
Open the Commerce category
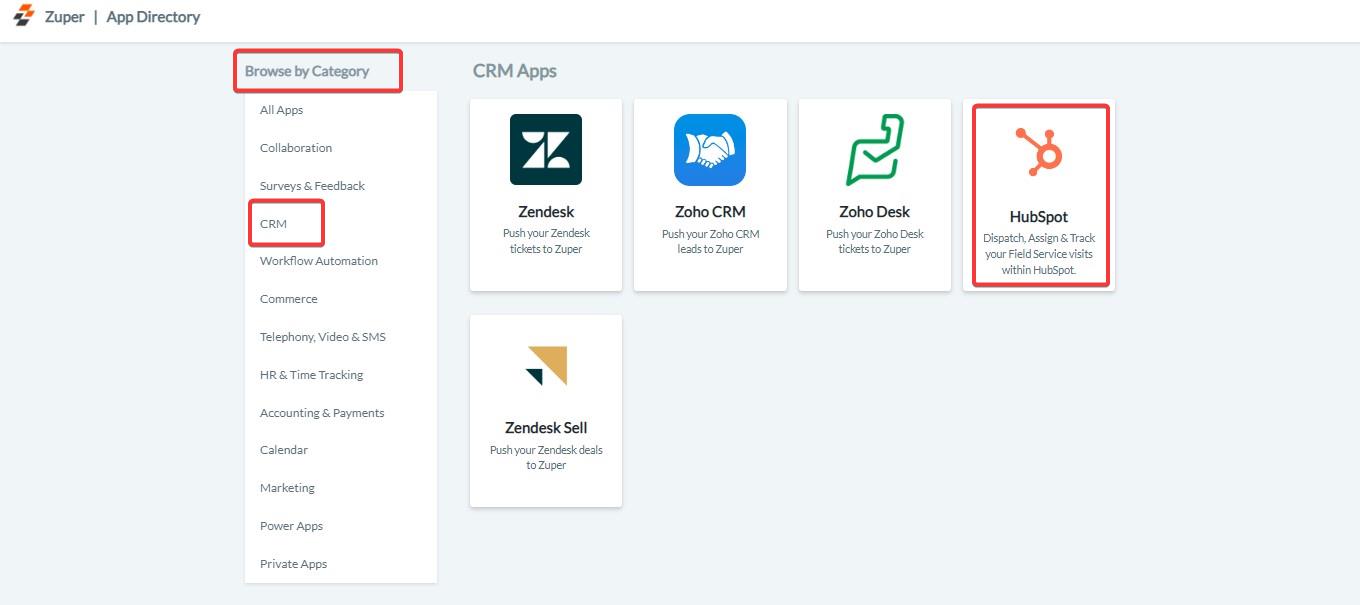288,299
